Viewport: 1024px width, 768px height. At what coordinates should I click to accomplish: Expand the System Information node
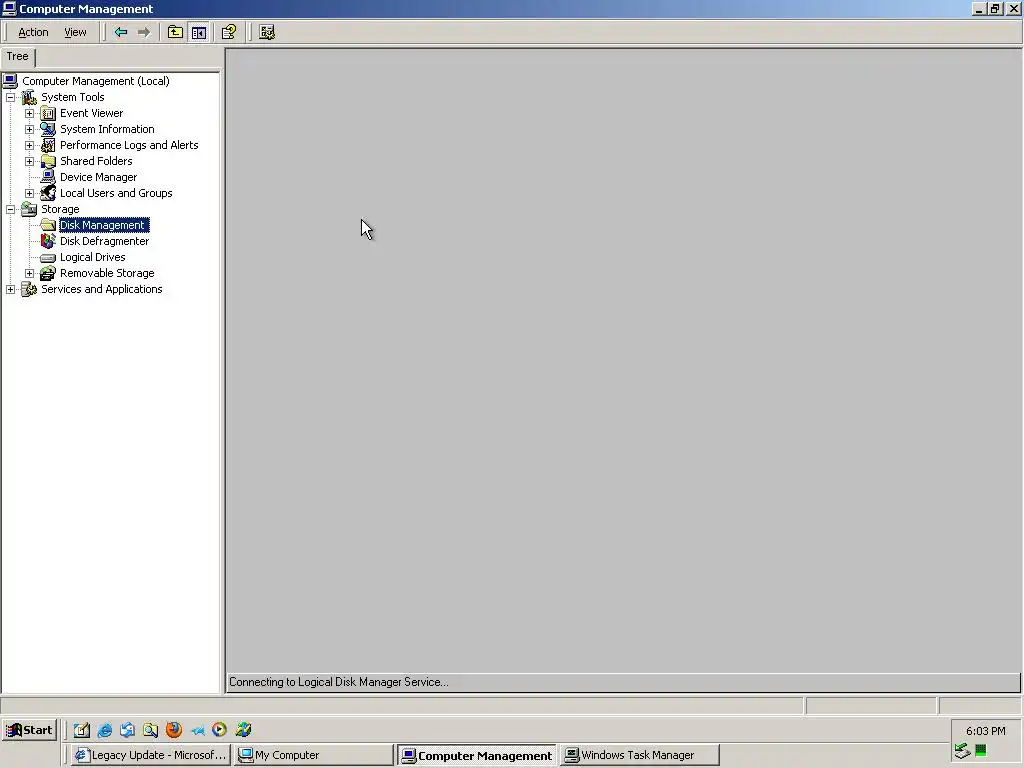pyautogui.click(x=29, y=129)
